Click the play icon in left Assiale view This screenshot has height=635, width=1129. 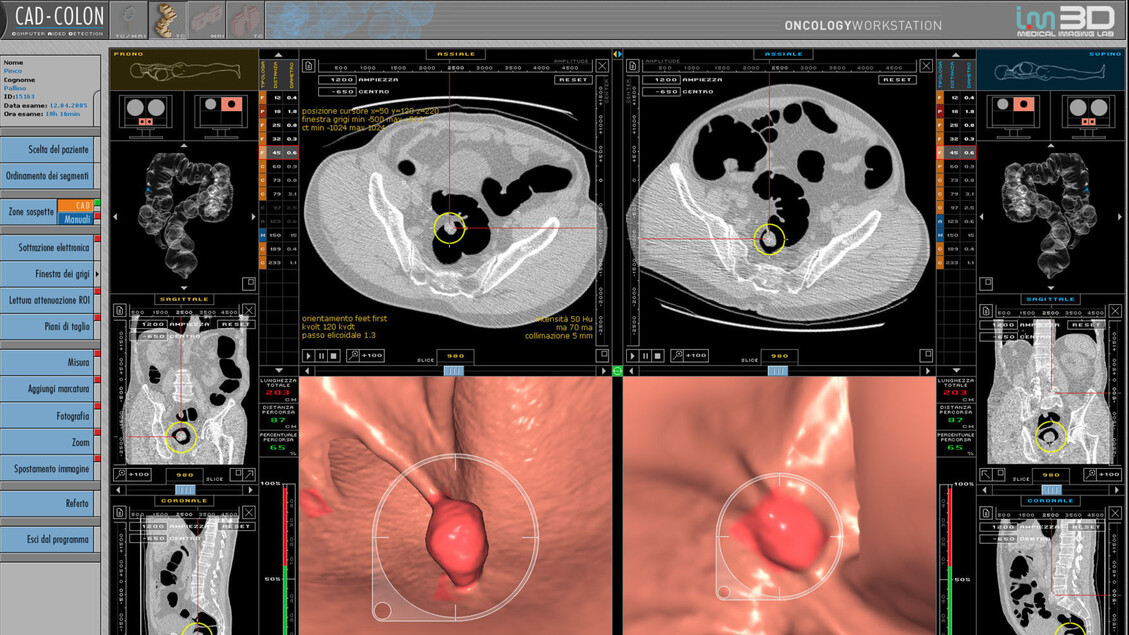(x=308, y=356)
